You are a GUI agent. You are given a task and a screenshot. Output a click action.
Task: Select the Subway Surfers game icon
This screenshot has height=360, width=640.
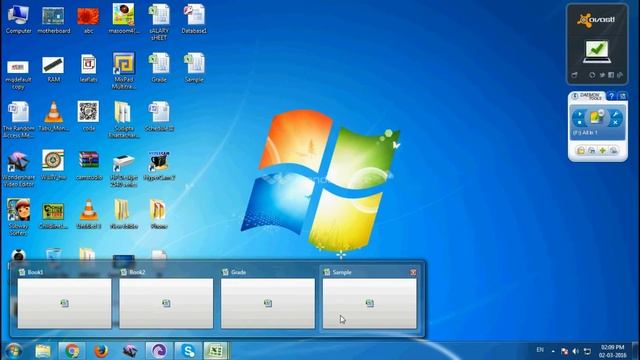(18, 217)
